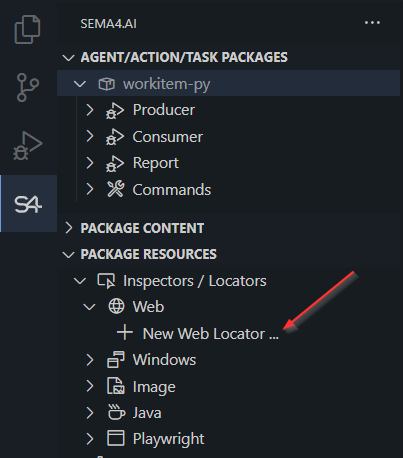Viewport: 403px width, 458px height.
Task: Open the SEMA4.AI panel more actions menu
Action: (x=372, y=23)
